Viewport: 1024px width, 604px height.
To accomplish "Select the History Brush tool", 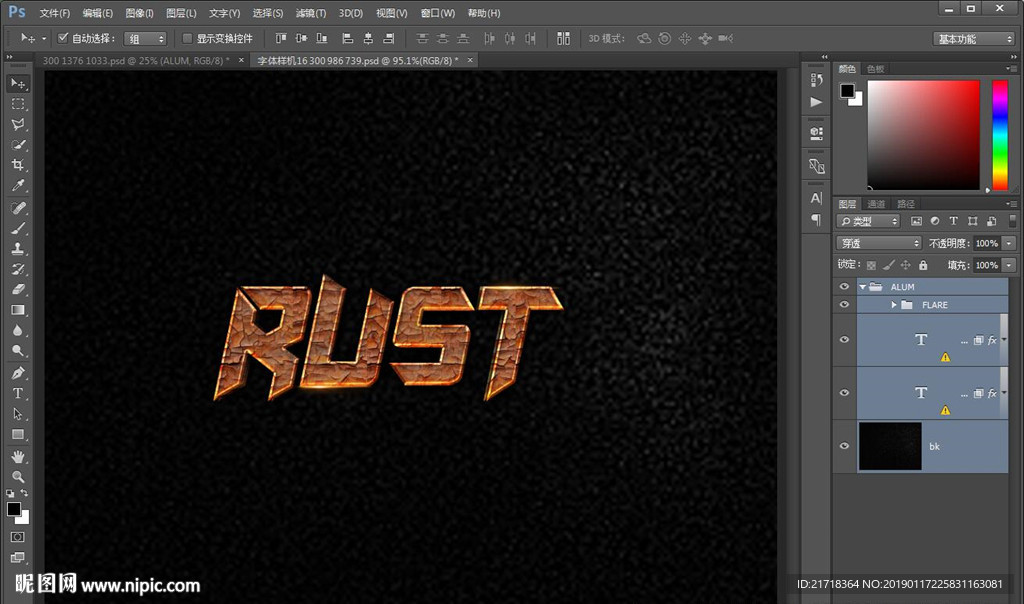I will tap(18, 268).
